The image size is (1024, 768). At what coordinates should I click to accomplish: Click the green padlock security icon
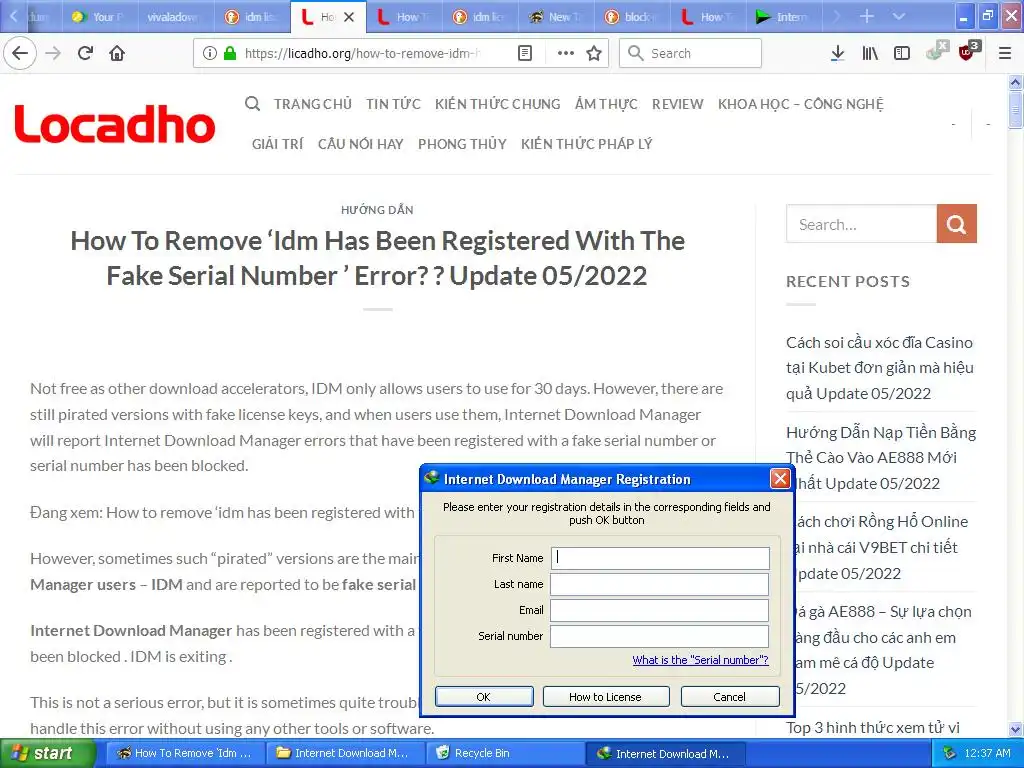tap(230, 53)
